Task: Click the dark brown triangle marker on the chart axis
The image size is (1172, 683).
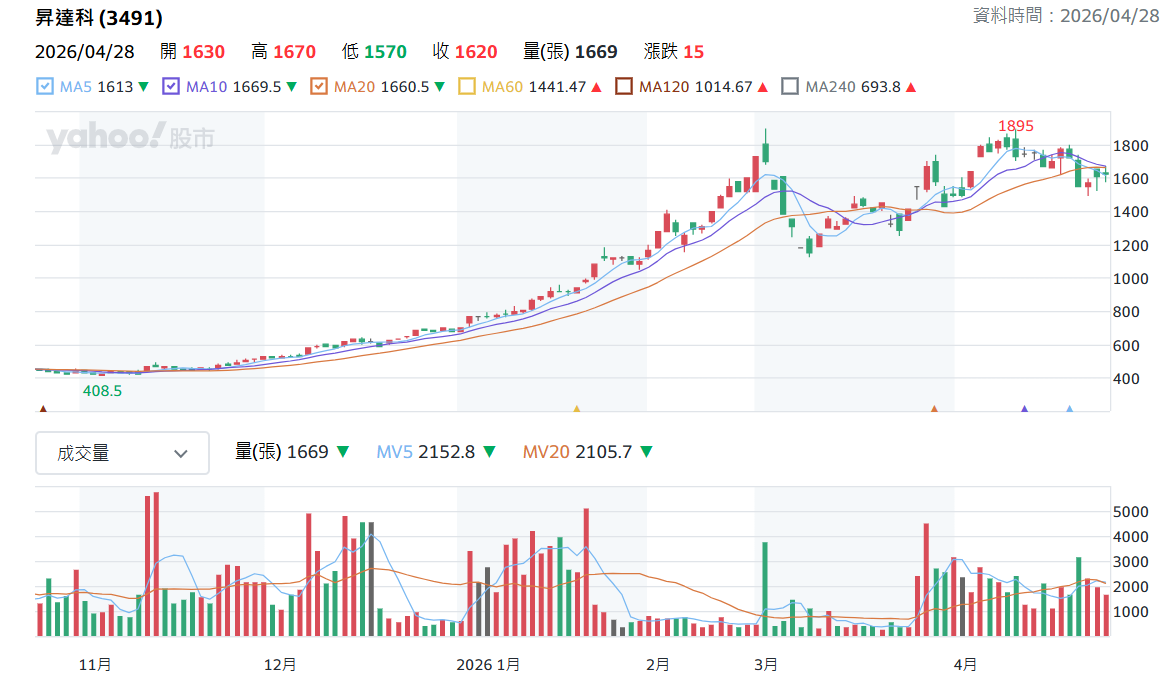Action: point(42,408)
